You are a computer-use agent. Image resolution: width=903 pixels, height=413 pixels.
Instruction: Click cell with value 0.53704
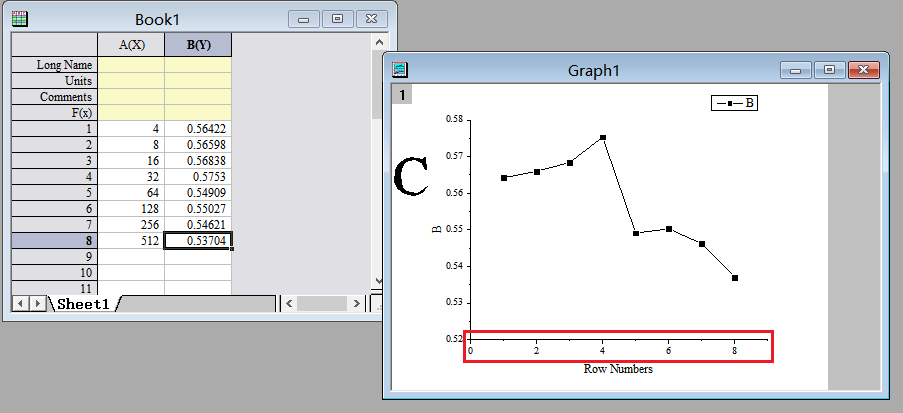coord(198,241)
